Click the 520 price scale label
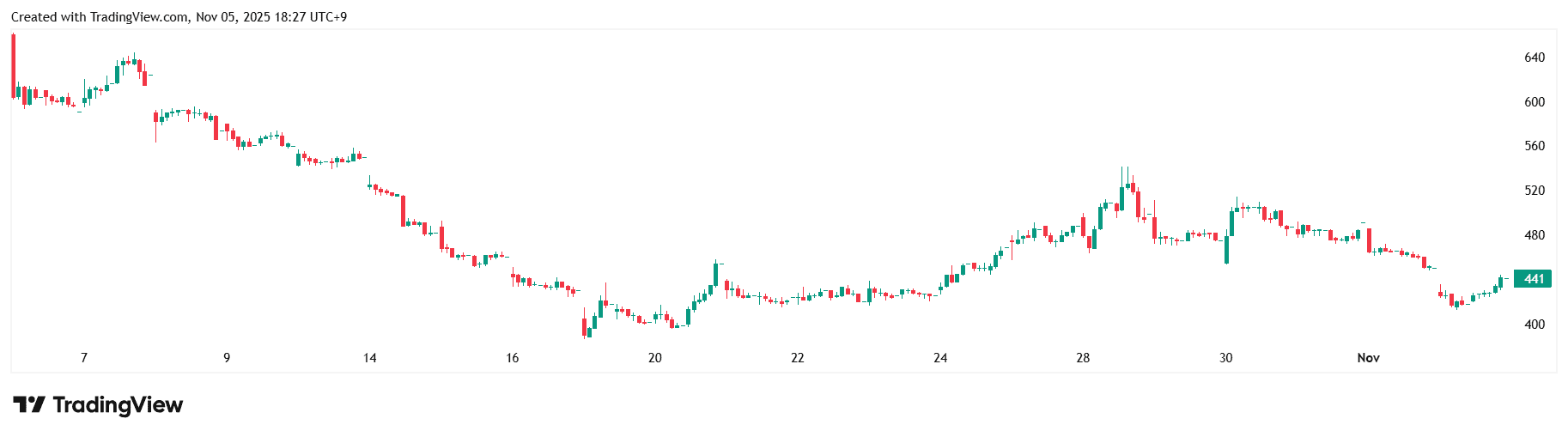1568x437 pixels. point(1534,191)
